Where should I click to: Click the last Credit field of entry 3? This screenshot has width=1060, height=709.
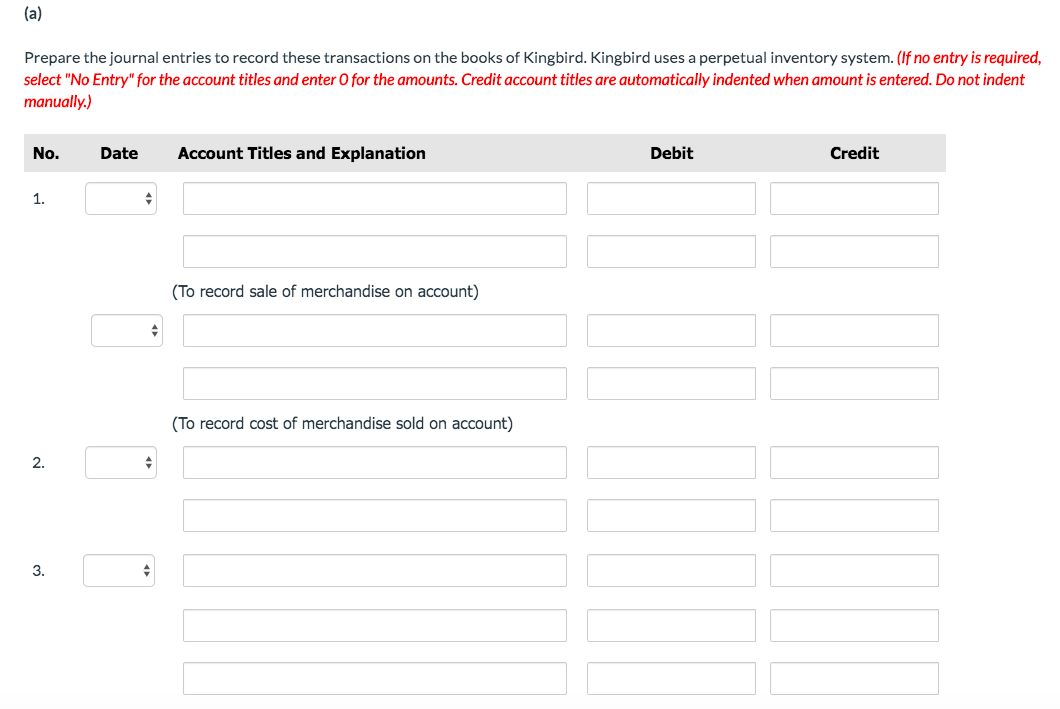point(854,678)
